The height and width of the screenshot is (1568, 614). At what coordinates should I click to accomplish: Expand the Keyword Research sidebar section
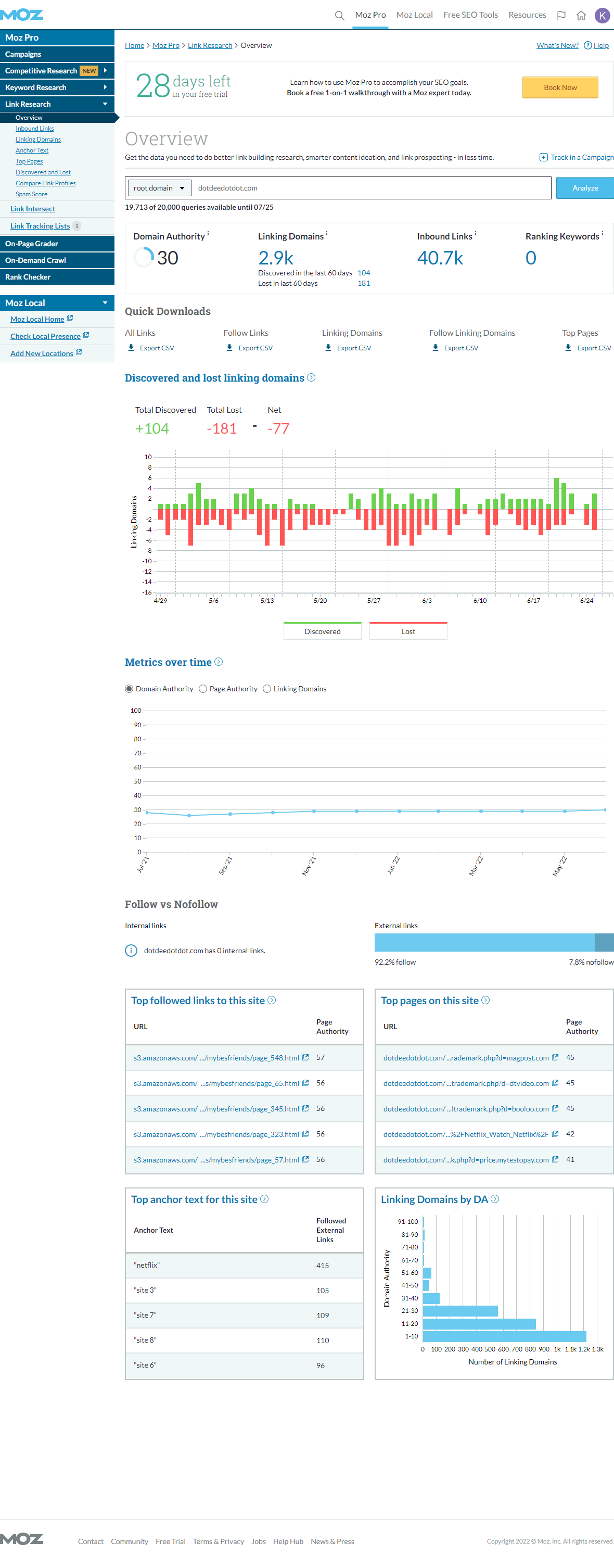(x=57, y=87)
